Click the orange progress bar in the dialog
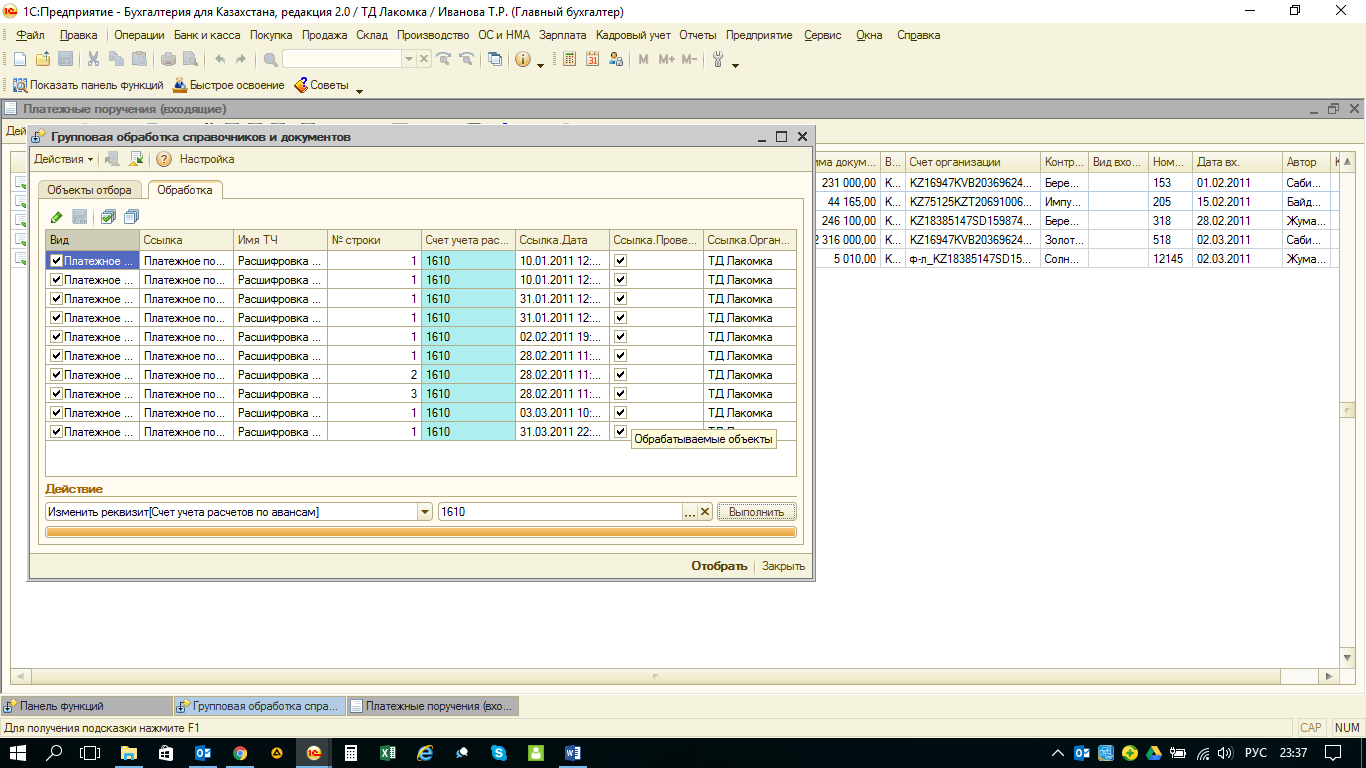Screen dimensions: 1366x768 click(x=421, y=533)
